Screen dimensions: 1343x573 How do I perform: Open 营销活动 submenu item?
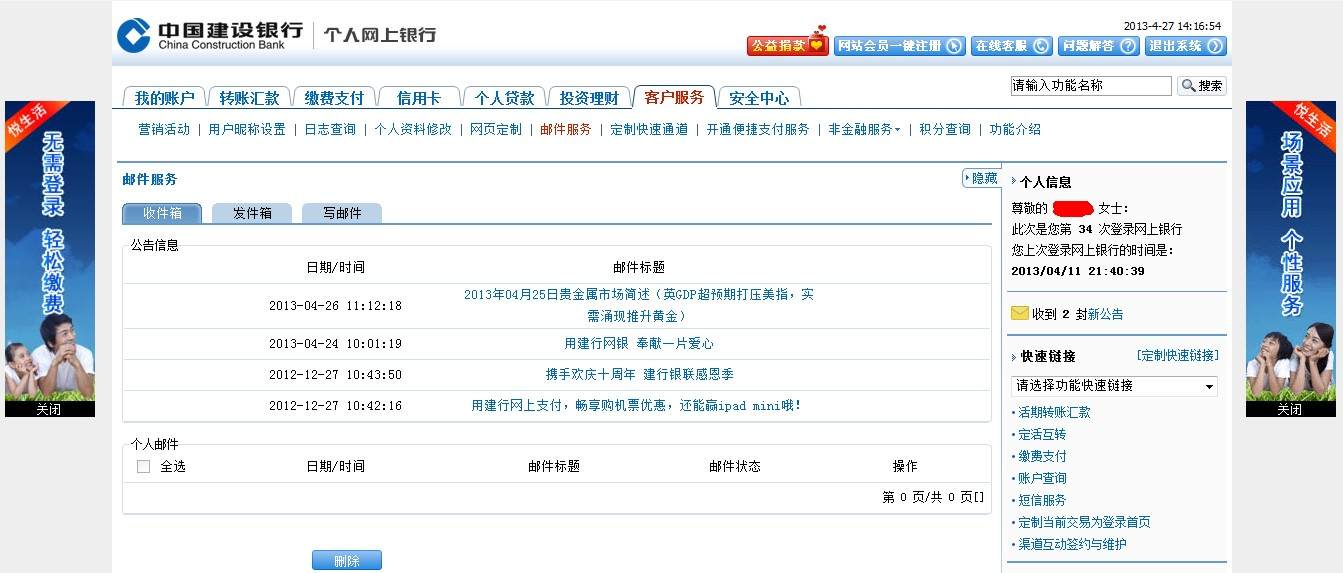[x=164, y=129]
